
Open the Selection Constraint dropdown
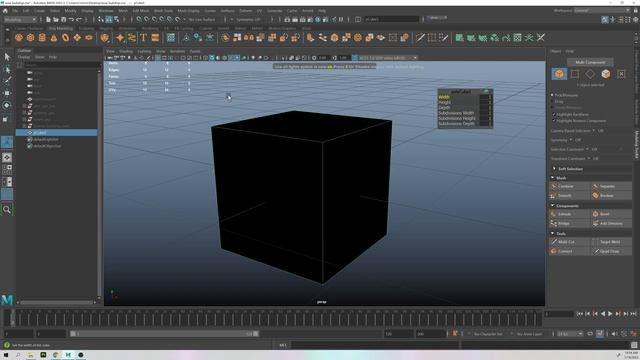(x=588, y=149)
